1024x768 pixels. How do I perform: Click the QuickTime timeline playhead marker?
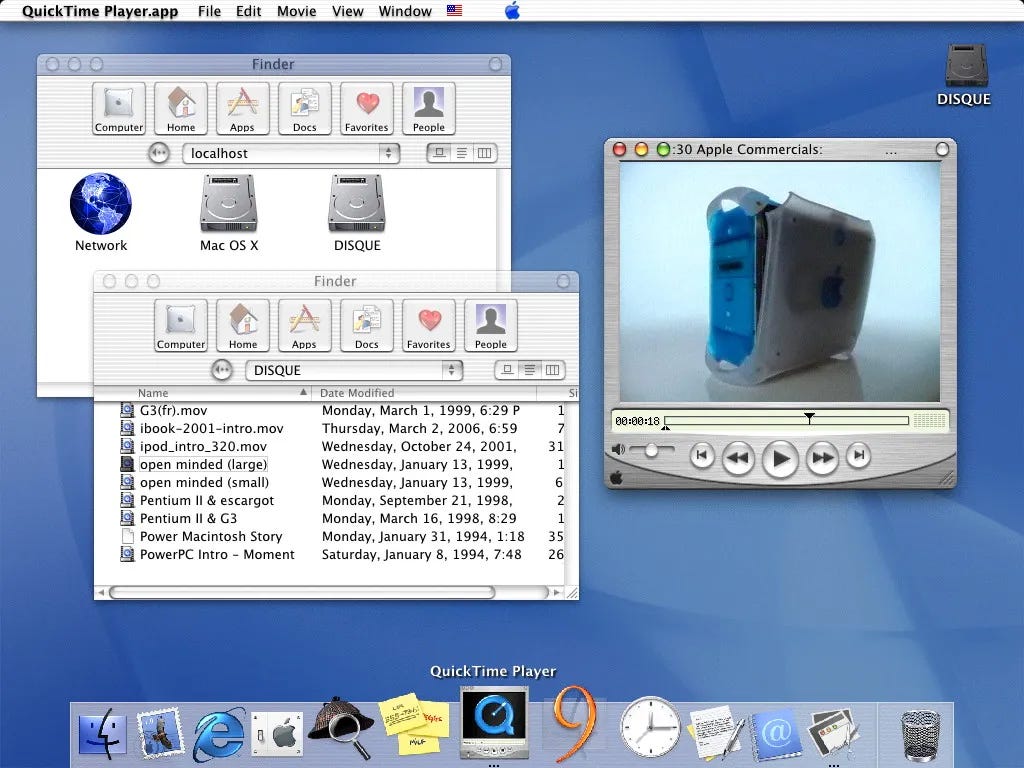pyautogui.click(x=809, y=418)
